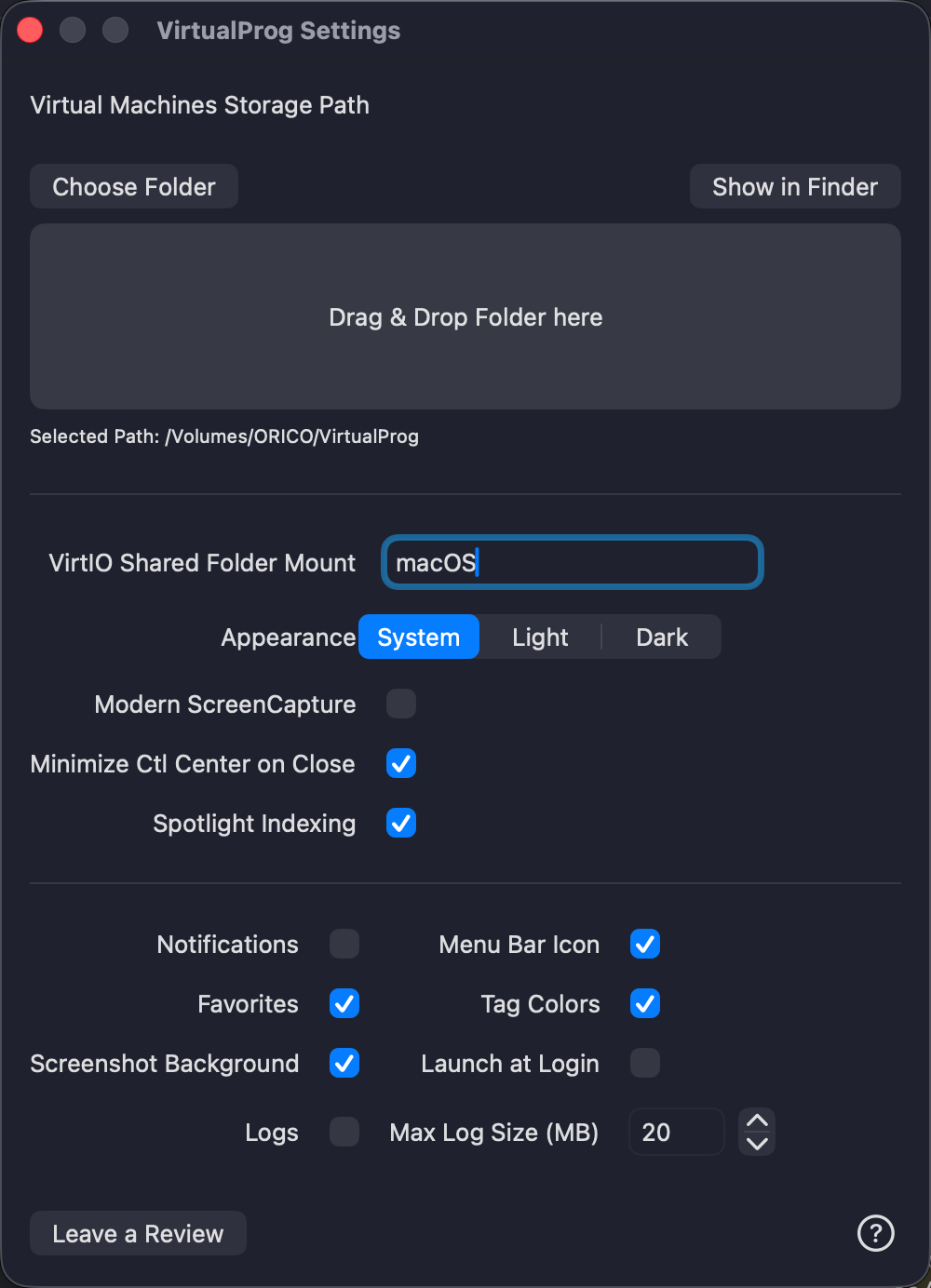The image size is (931, 1288).
Task: Open the help question mark icon
Action: pos(874,1233)
